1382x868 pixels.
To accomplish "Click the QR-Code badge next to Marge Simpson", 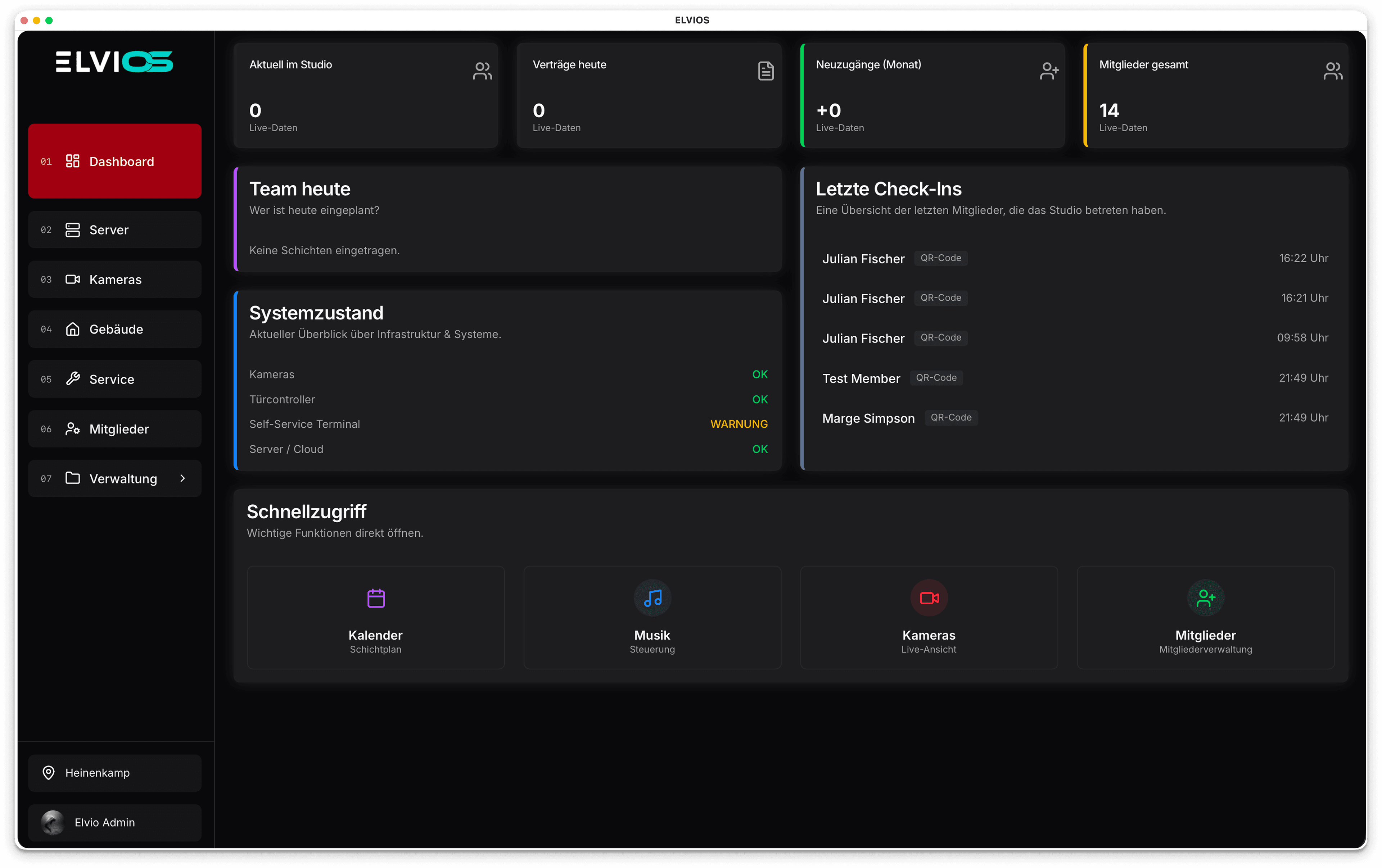I will [951, 418].
